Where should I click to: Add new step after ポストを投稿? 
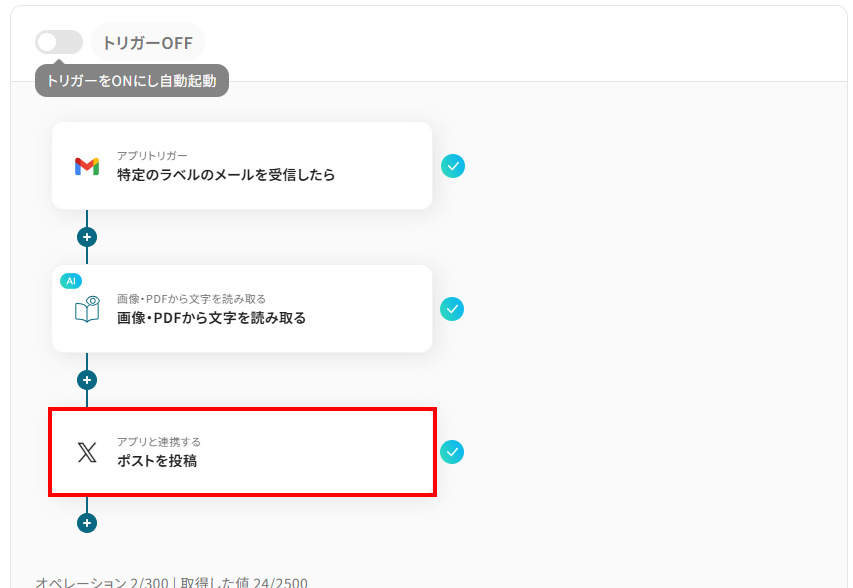click(87, 523)
